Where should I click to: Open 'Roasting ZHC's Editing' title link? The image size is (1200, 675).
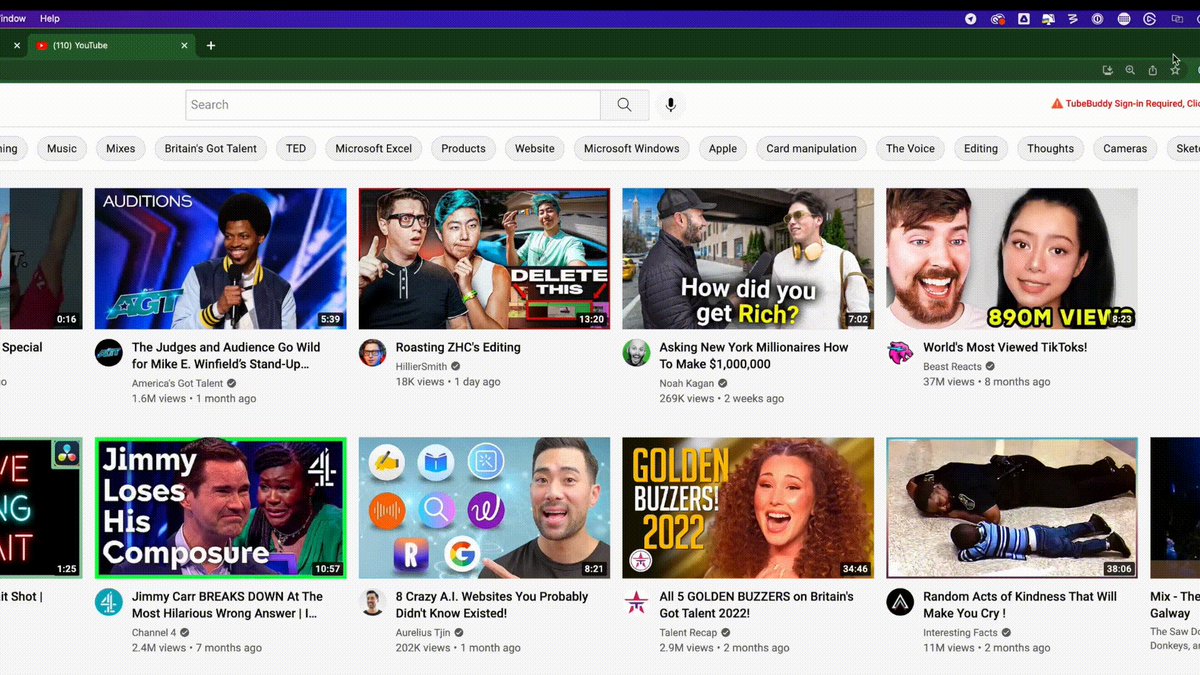pyautogui.click(x=458, y=348)
